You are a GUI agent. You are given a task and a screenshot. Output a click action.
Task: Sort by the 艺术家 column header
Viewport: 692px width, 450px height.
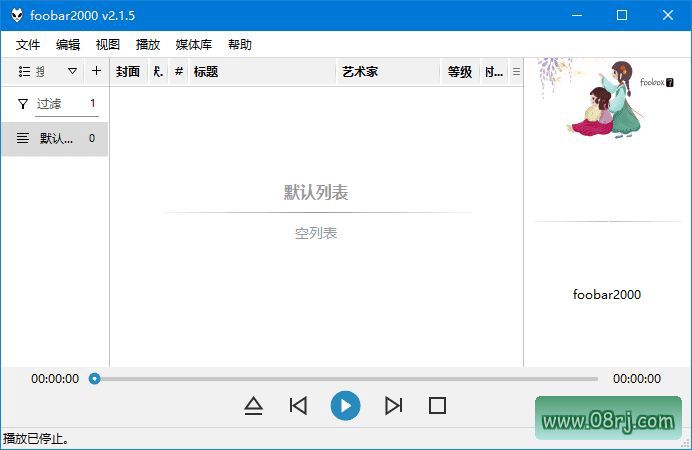pos(387,72)
